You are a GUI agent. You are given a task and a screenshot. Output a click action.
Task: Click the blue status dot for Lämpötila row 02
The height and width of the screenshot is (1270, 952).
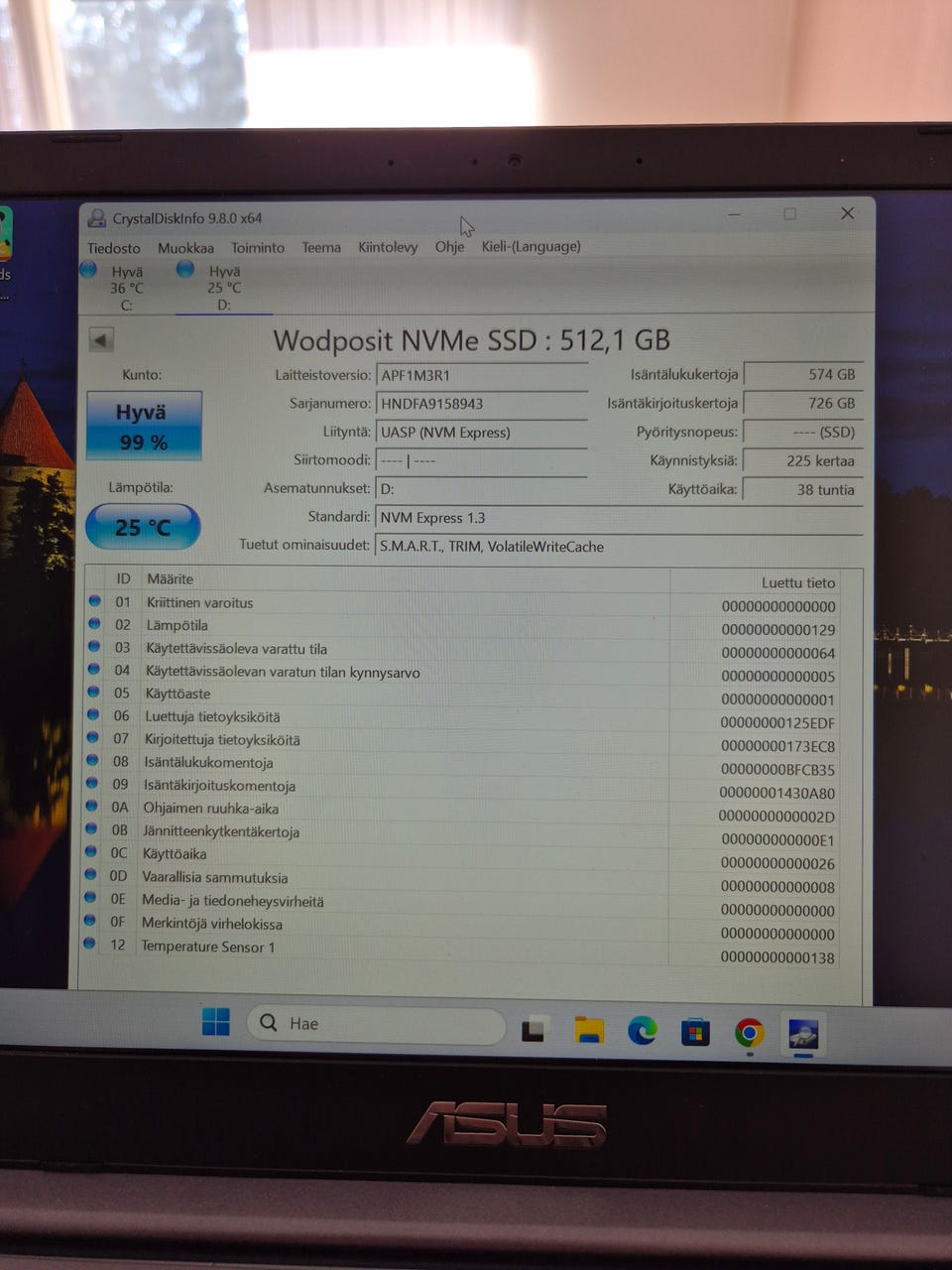pyautogui.click(x=94, y=623)
